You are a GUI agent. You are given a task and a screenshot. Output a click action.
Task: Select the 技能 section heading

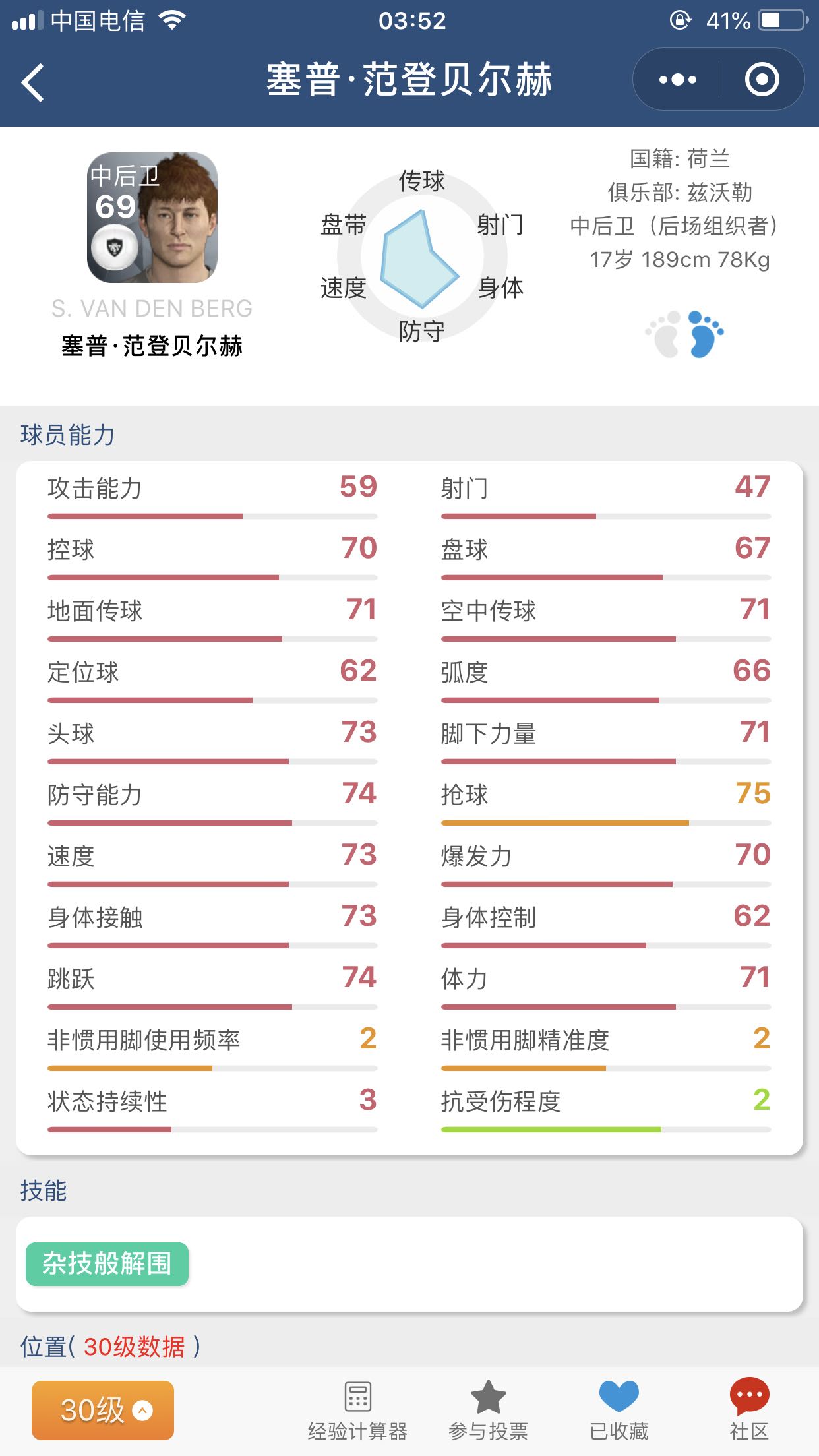(x=44, y=1190)
